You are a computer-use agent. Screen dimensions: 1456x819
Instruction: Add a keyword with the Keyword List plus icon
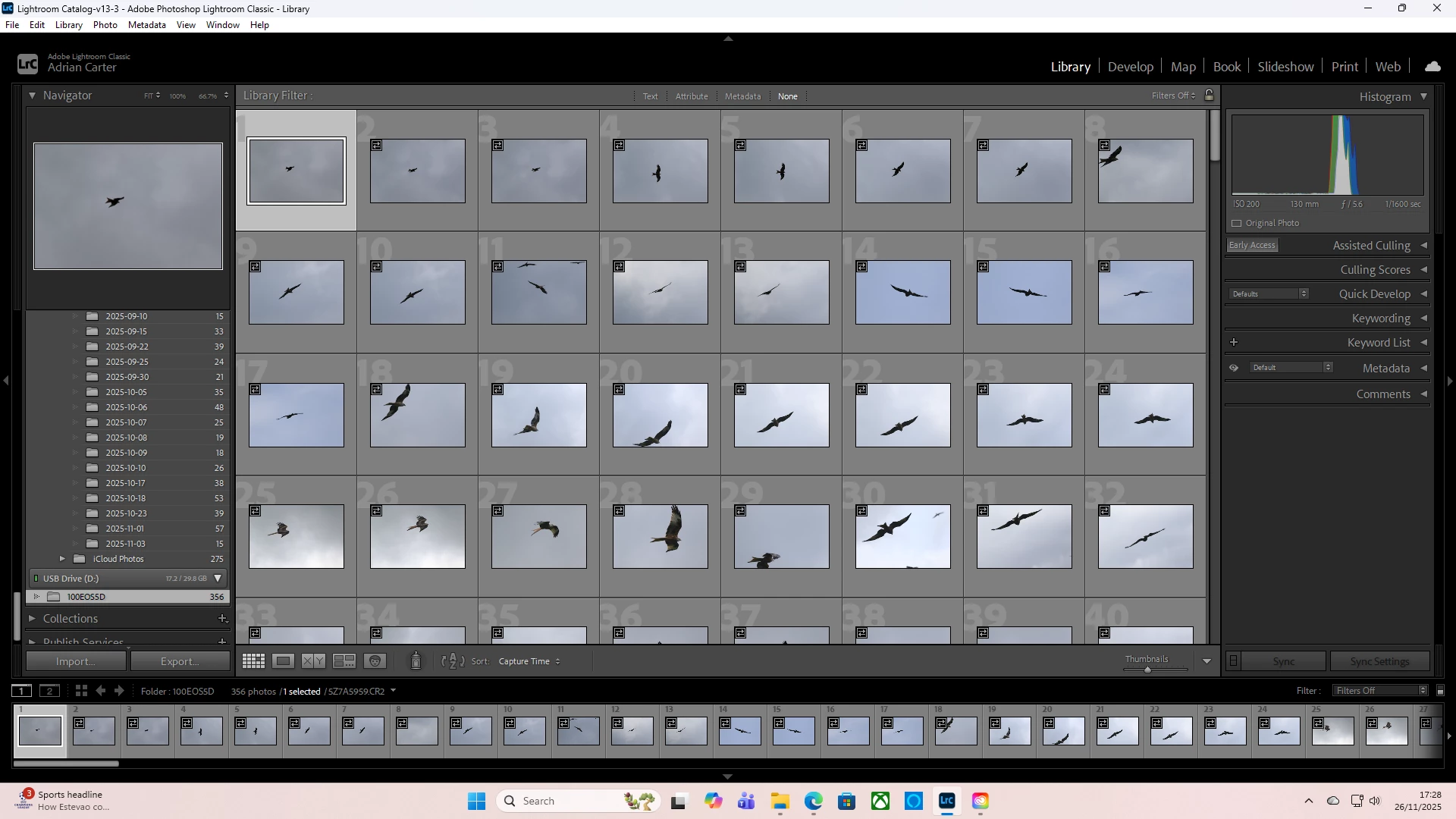click(1234, 343)
